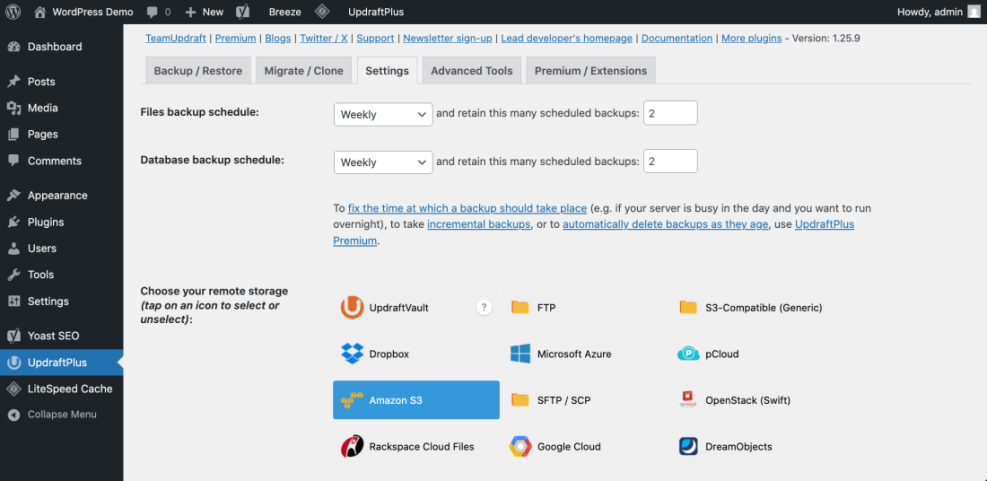Click the Plugins sidebar icon
This screenshot has width=987, height=481.
tap(14, 222)
